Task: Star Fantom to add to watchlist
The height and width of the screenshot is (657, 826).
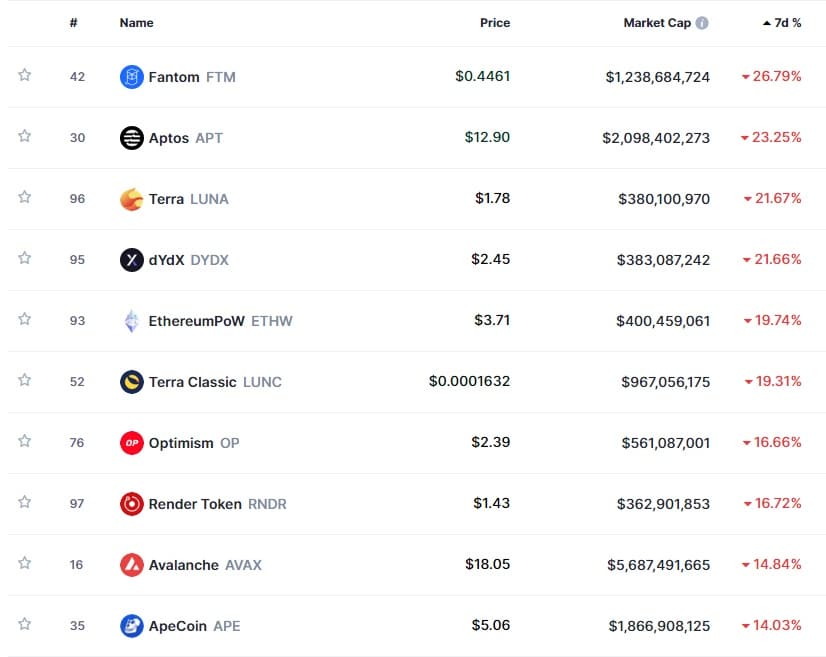Action: (25, 76)
